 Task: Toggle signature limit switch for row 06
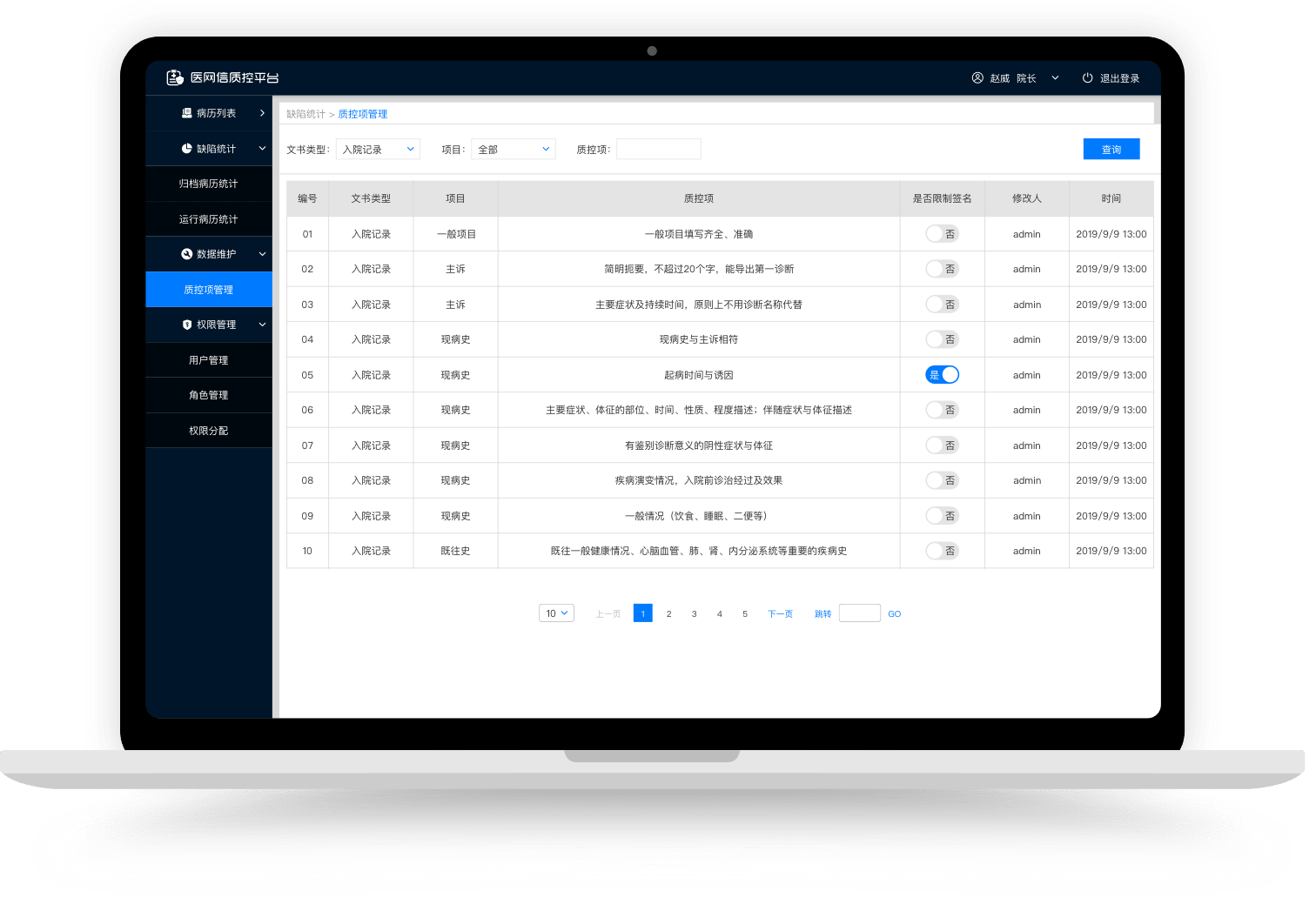click(x=942, y=410)
